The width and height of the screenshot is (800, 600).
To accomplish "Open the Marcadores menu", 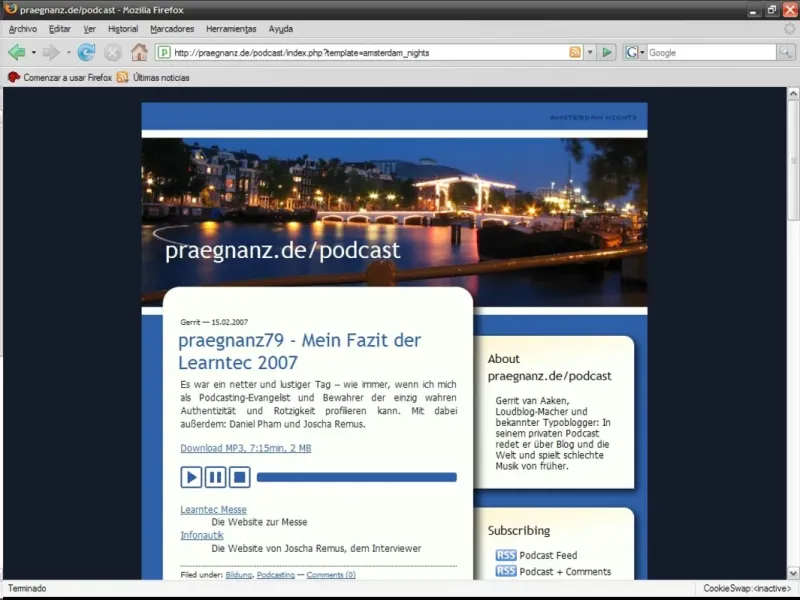I will tap(172, 29).
